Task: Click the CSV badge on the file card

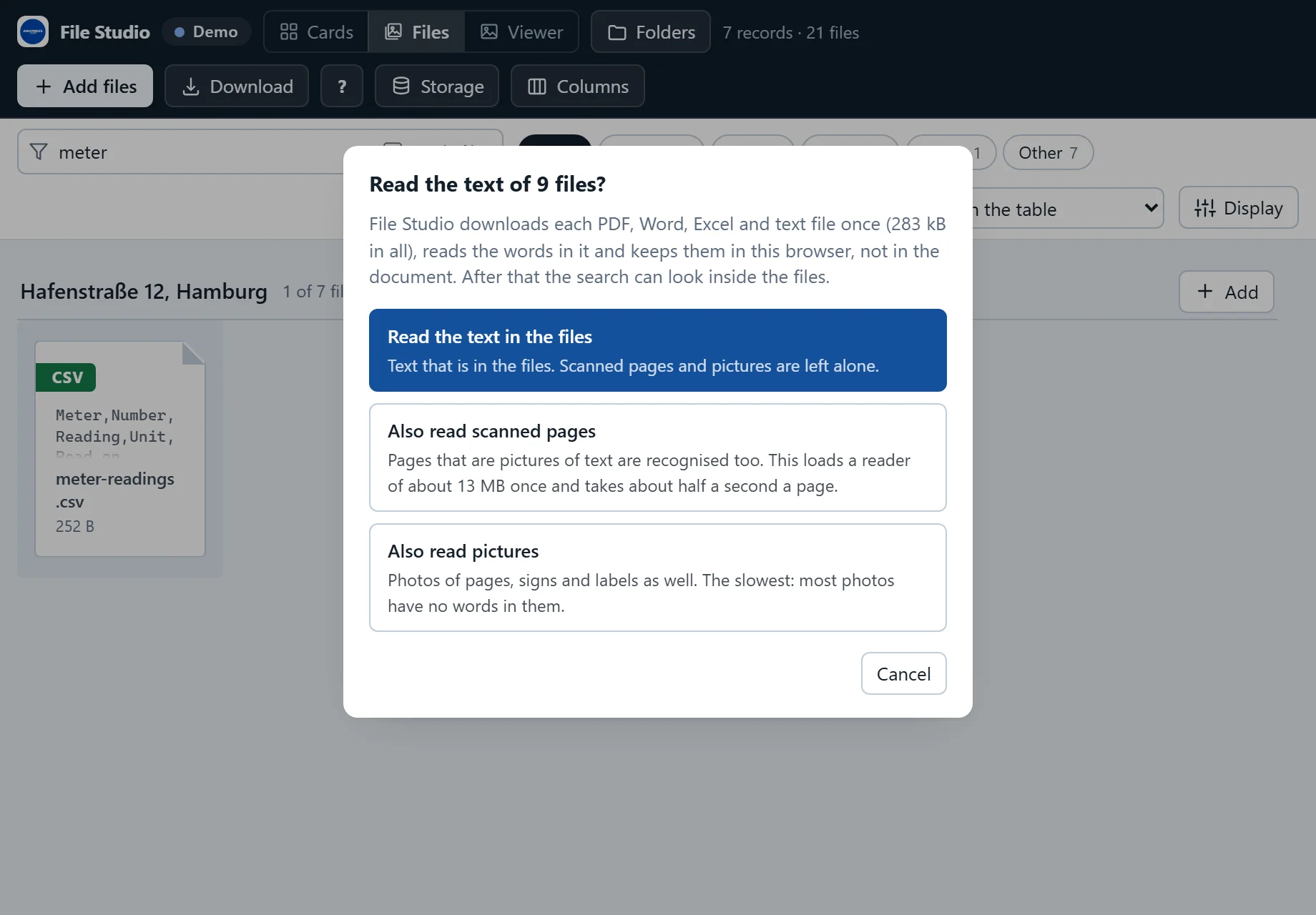Action: coord(67,377)
